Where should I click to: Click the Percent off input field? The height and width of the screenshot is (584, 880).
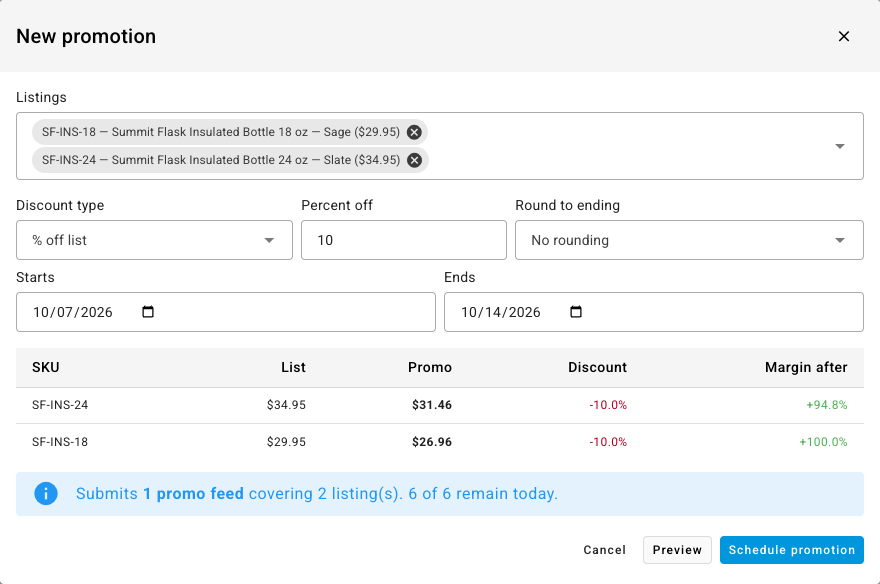point(404,240)
